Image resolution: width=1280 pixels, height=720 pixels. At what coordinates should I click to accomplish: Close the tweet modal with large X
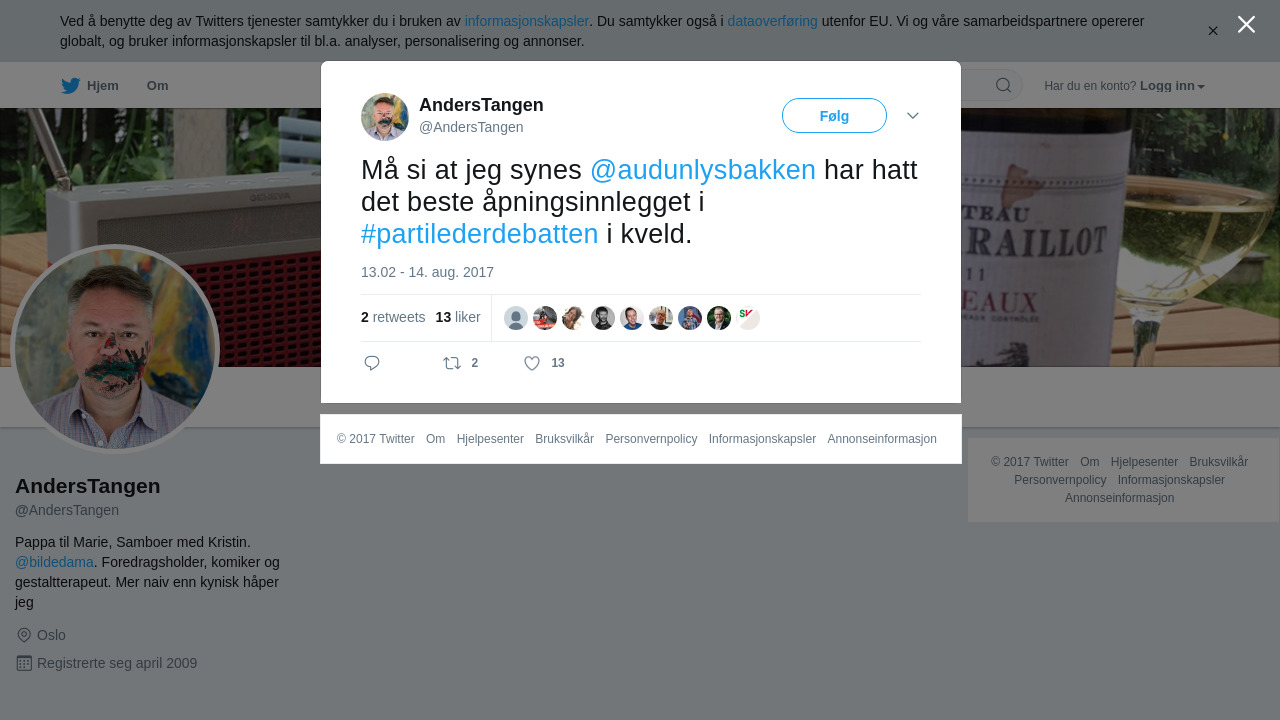(x=1246, y=24)
